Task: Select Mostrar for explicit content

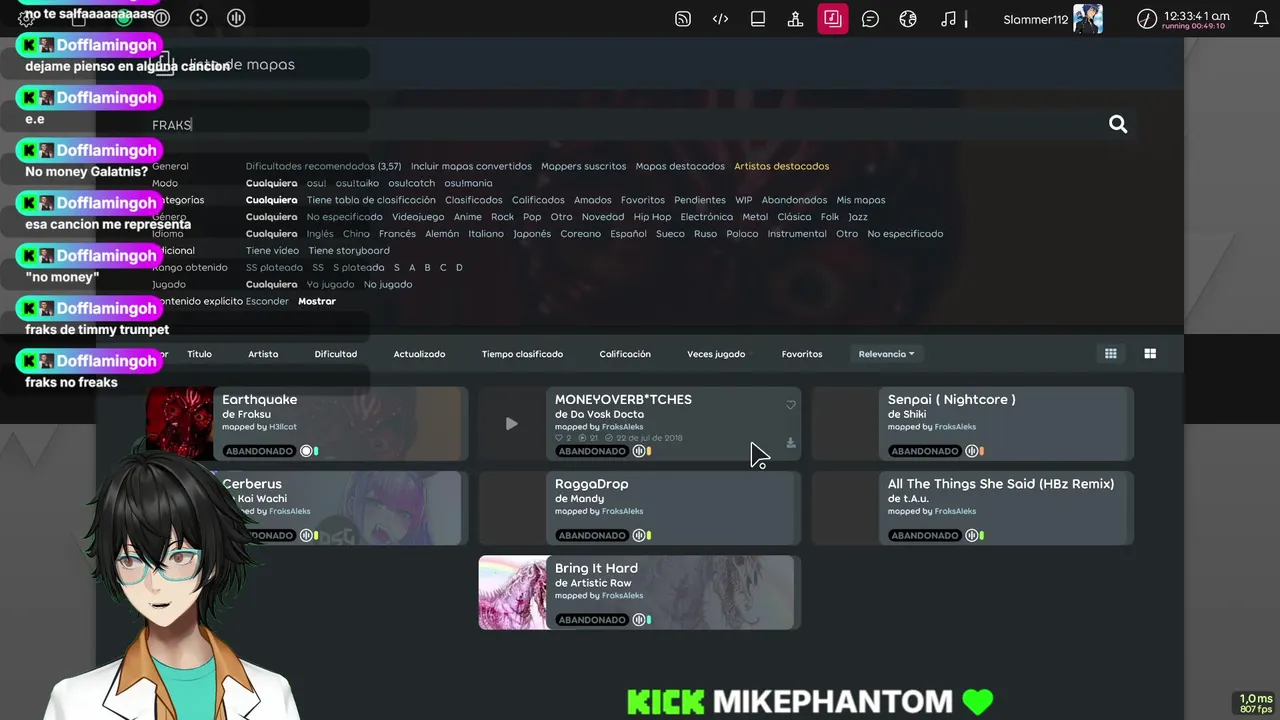Action: (317, 301)
